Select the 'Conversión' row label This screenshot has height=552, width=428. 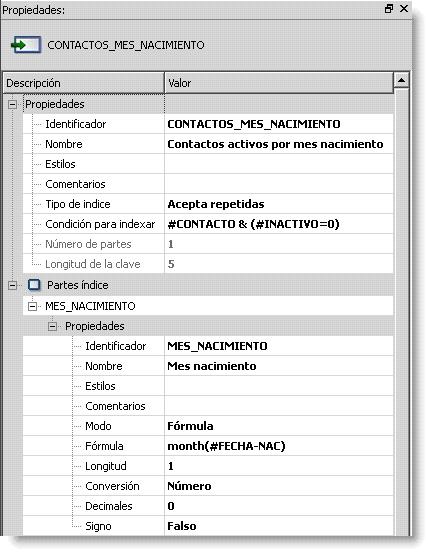click(x=112, y=486)
